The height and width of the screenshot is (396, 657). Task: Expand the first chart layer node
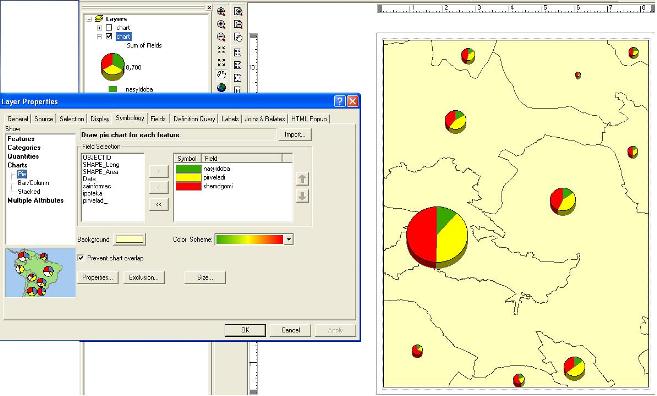click(x=99, y=28)
